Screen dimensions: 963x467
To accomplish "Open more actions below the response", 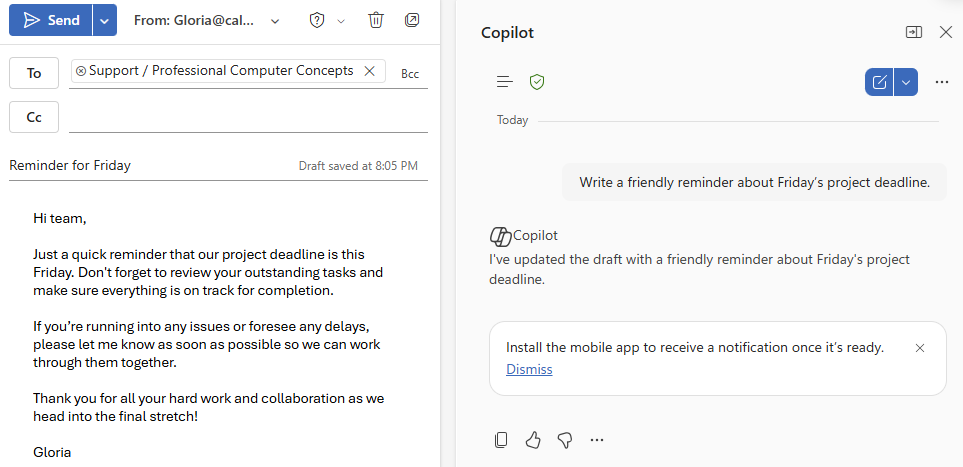I will point(597,440).
